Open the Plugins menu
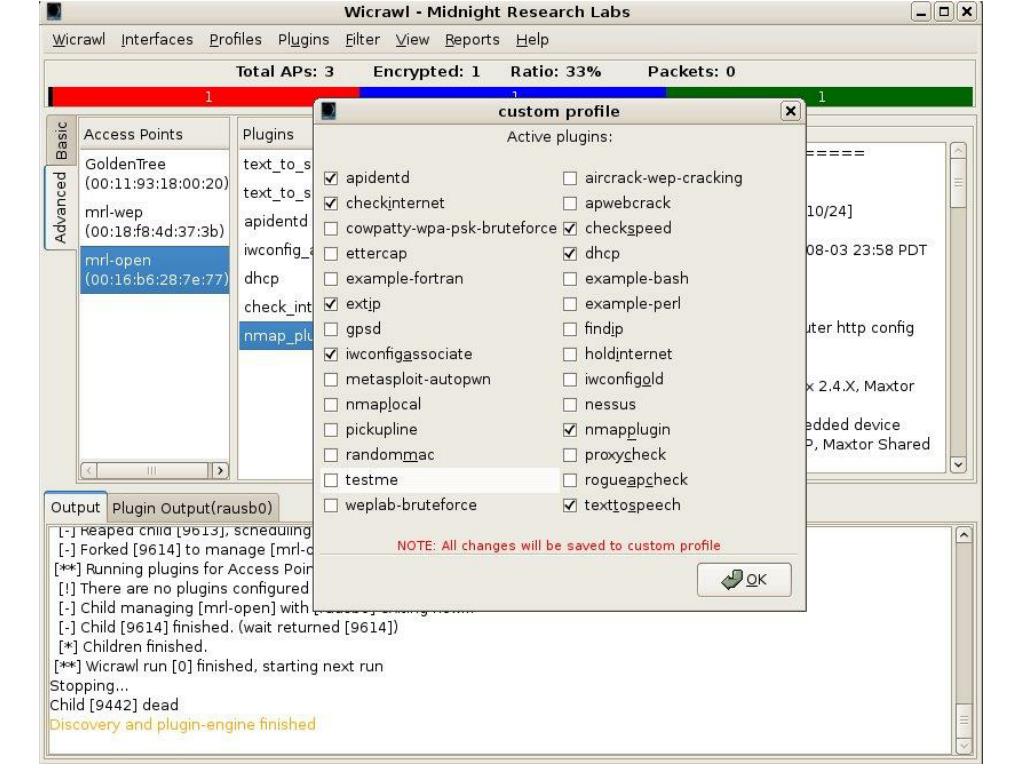This screenshot has width=1024, height=768. (x=303, y=40)
